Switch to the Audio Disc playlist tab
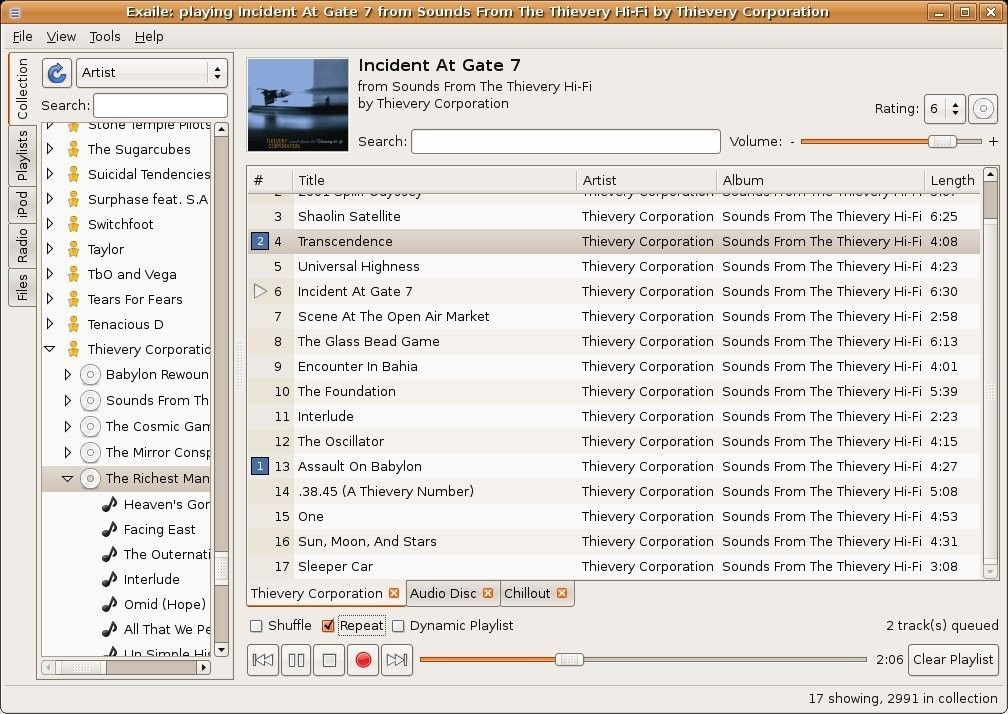1008x714 pixels. [444, 593]
